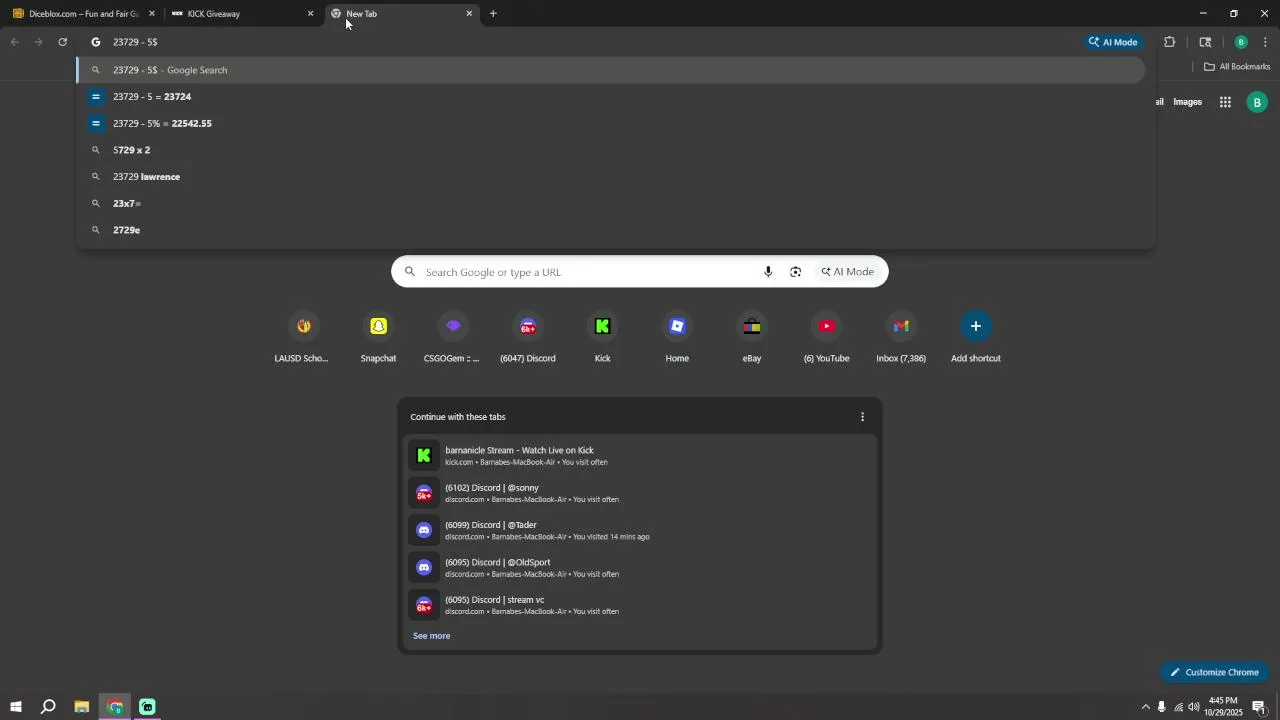Click the See more link

(x=432, y=636)
